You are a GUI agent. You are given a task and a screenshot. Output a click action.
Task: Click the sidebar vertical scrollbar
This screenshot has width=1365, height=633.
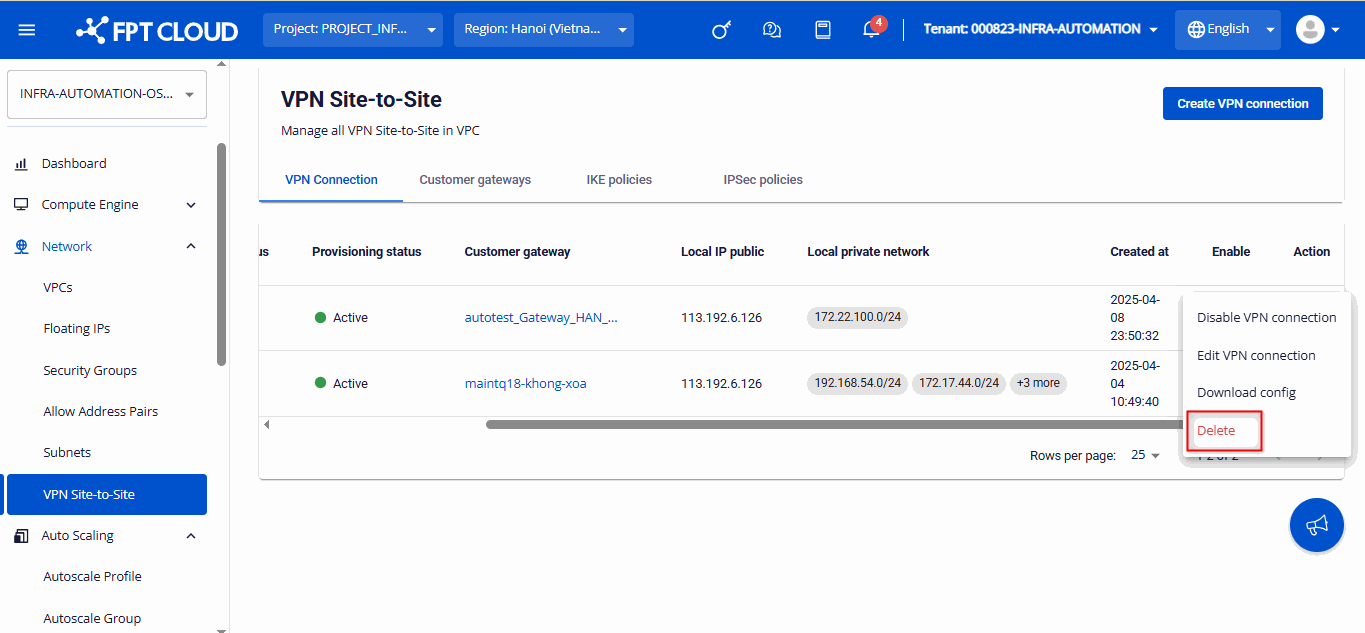pos(221,255)
